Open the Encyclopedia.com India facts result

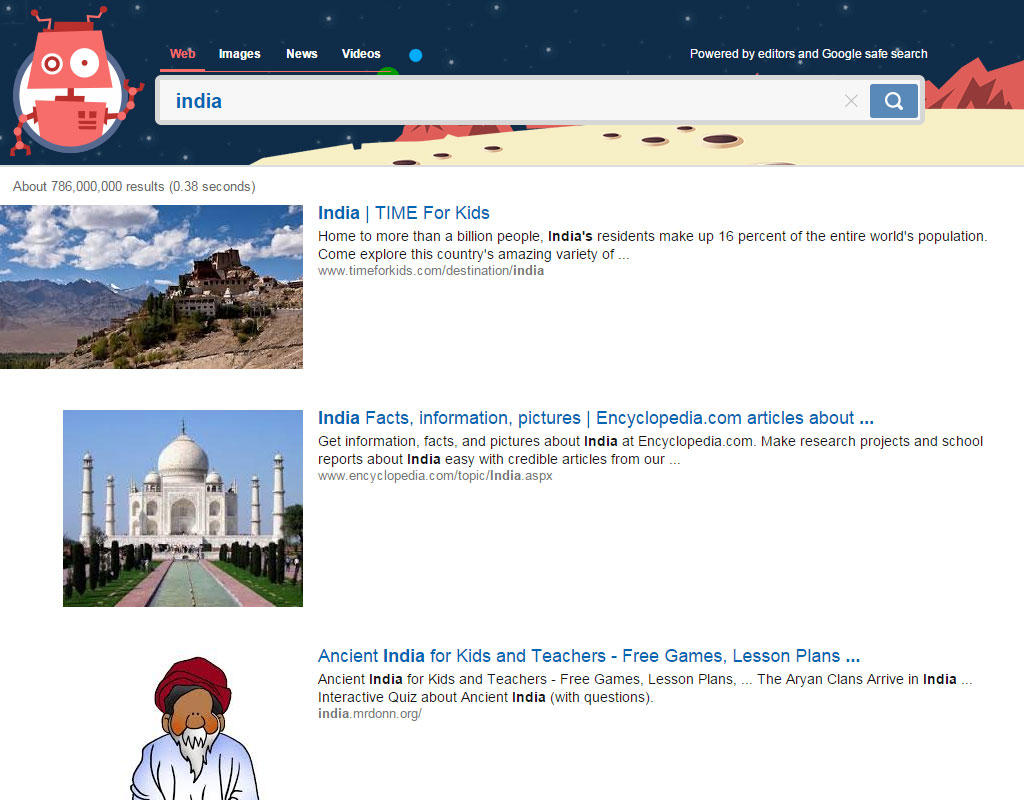tap(592, 418)
